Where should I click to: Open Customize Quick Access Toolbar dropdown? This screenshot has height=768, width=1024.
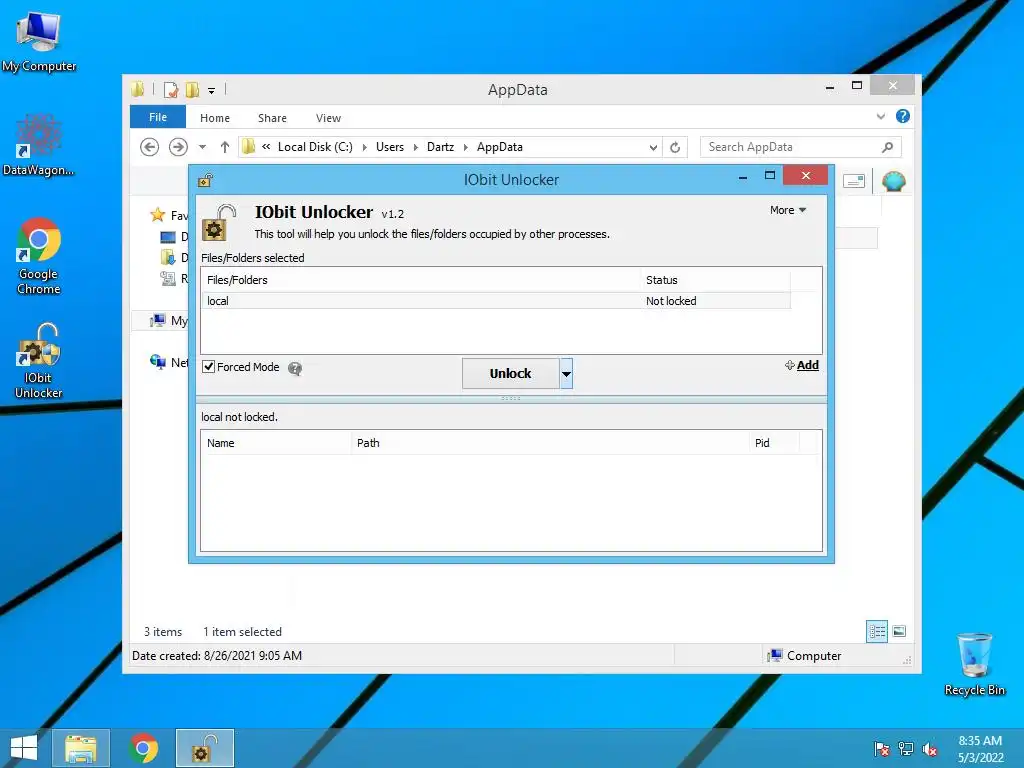[212, 91]
